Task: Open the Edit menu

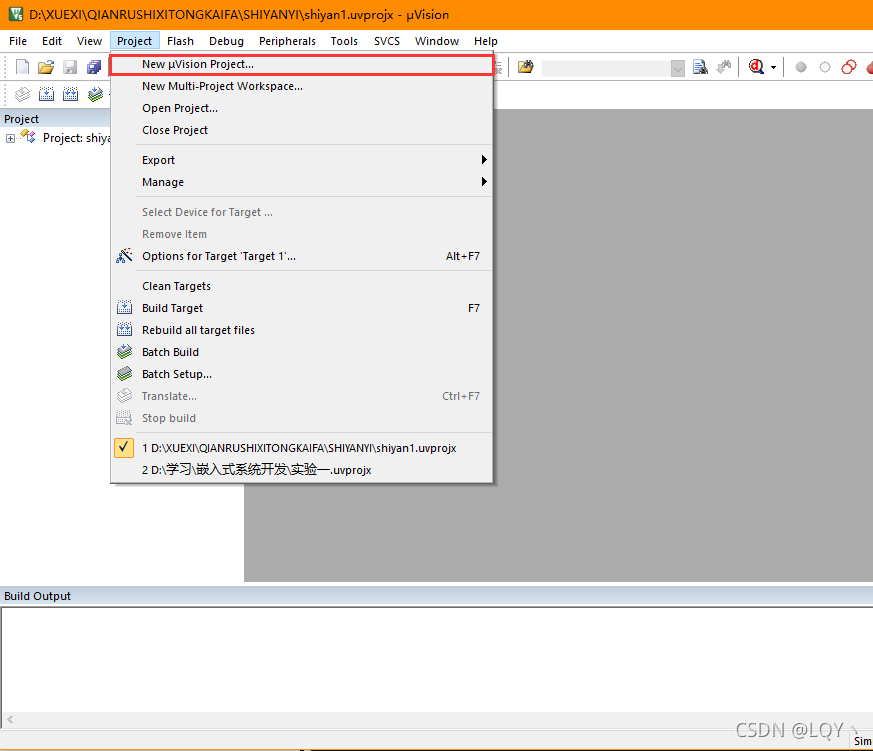Action: [x=52, y=41]
